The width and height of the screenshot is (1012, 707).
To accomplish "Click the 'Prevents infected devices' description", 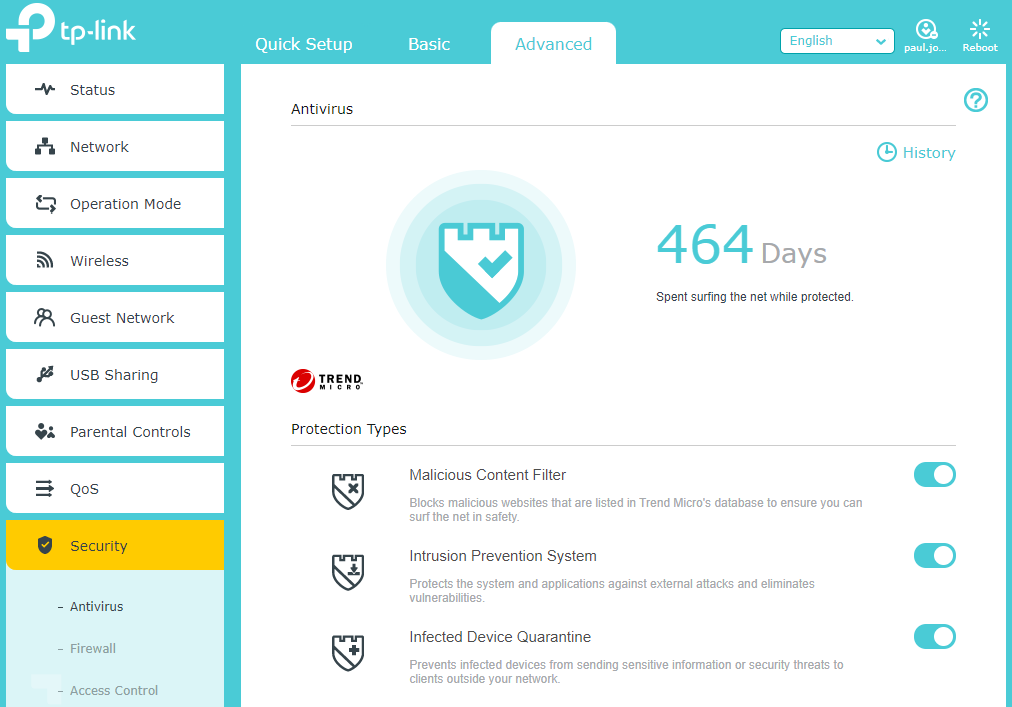I will pos(626,671).
